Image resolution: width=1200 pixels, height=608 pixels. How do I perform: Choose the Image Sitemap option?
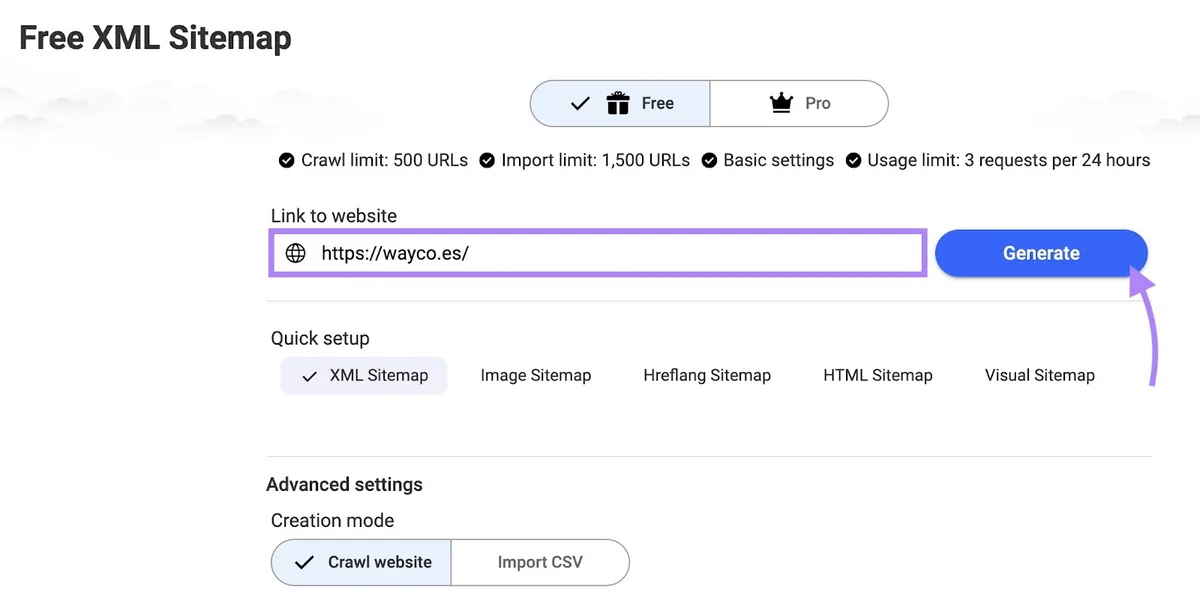click(536, 375)
